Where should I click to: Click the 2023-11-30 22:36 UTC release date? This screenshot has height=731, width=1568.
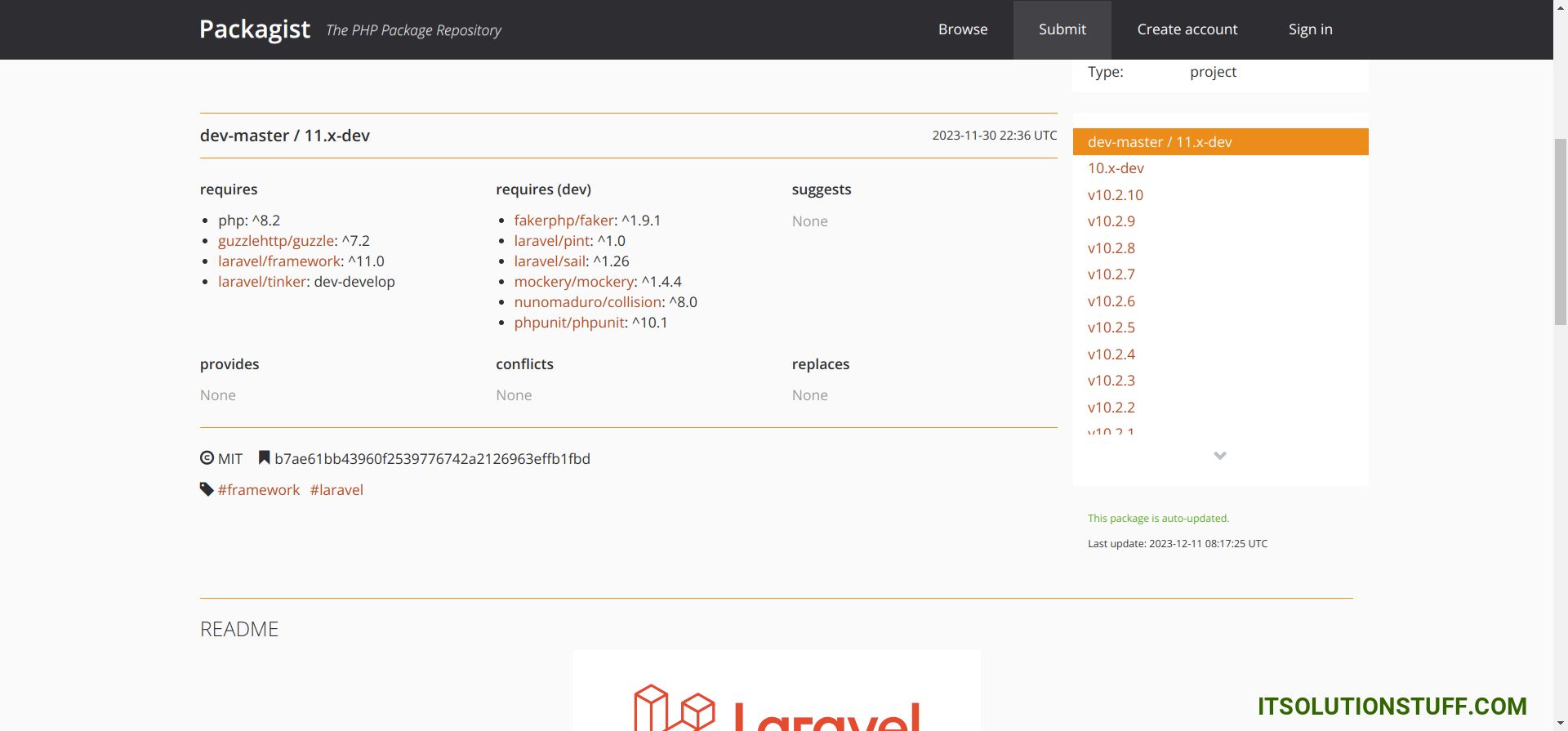[995, 136]
